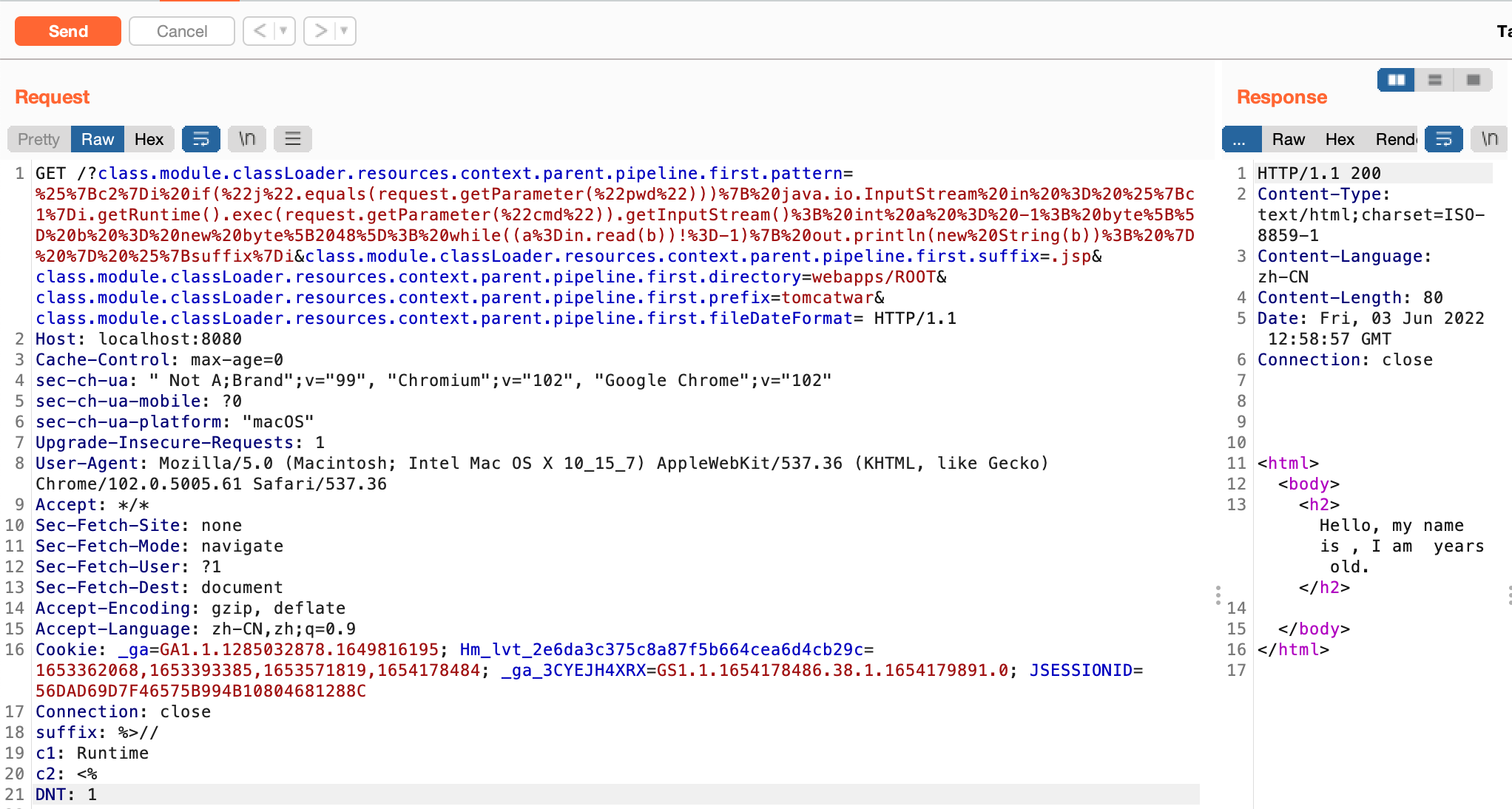Viewport: 1512px width, 809px height.
Task: Click the Cookie header line
Action: pyautogui.click(x=590, y=670)
